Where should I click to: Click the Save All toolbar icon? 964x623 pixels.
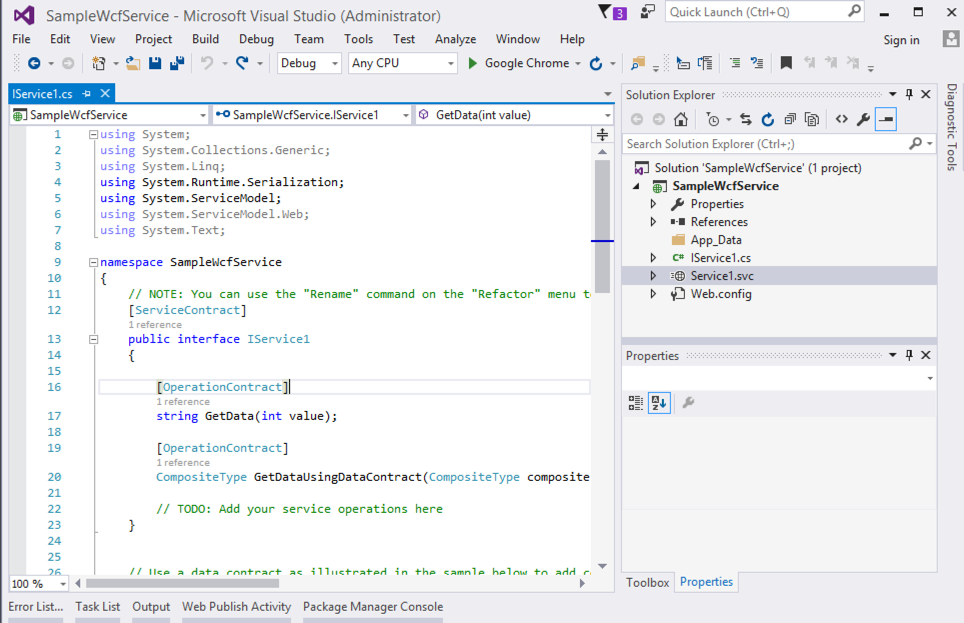tap(177, 63)
